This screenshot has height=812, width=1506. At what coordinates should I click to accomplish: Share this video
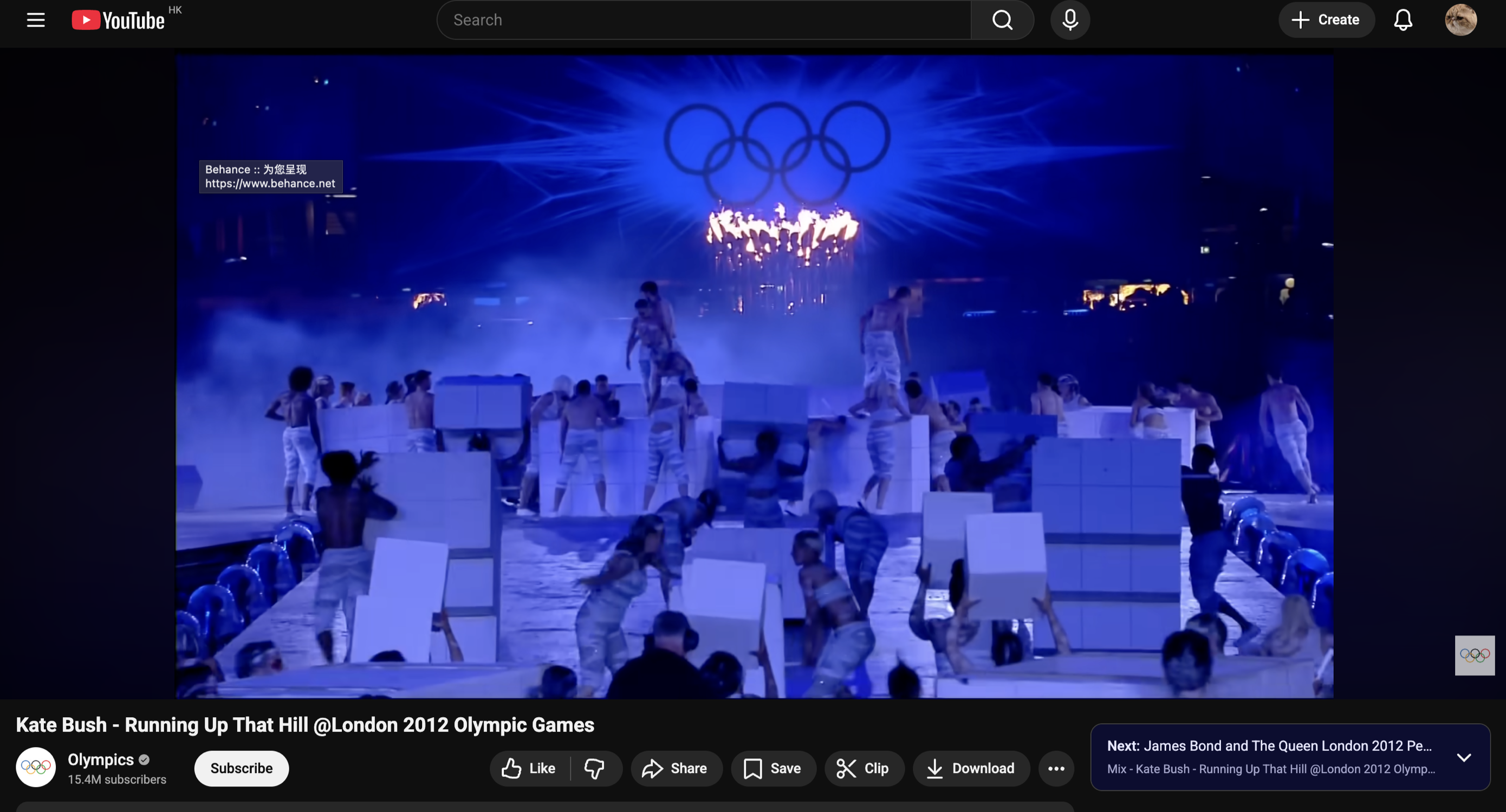tap(675, 768)
